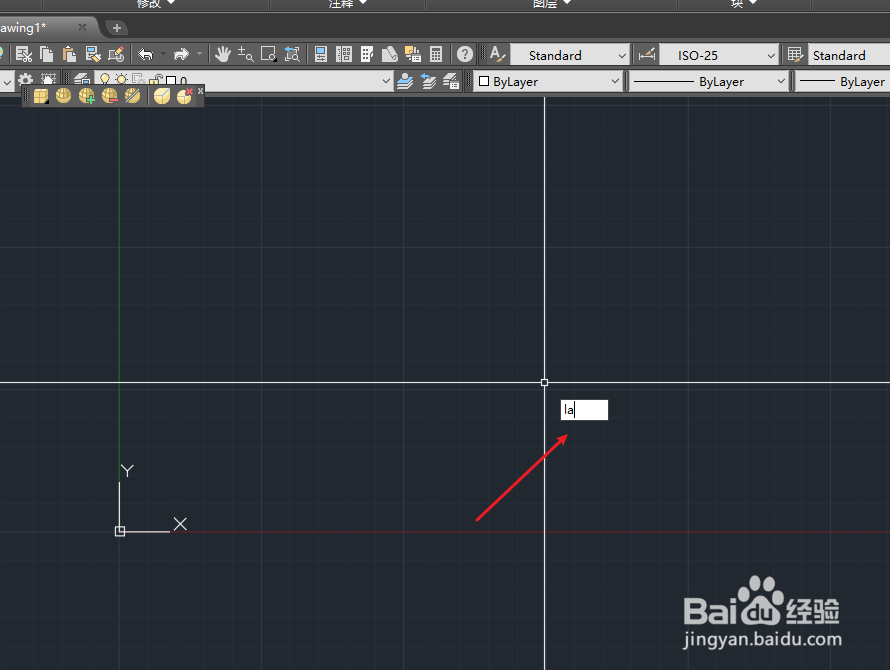The image size is (890, 670).
Task: Click the Zoom Previous icon
Action: pyautogui.click(x=292, y=55)
